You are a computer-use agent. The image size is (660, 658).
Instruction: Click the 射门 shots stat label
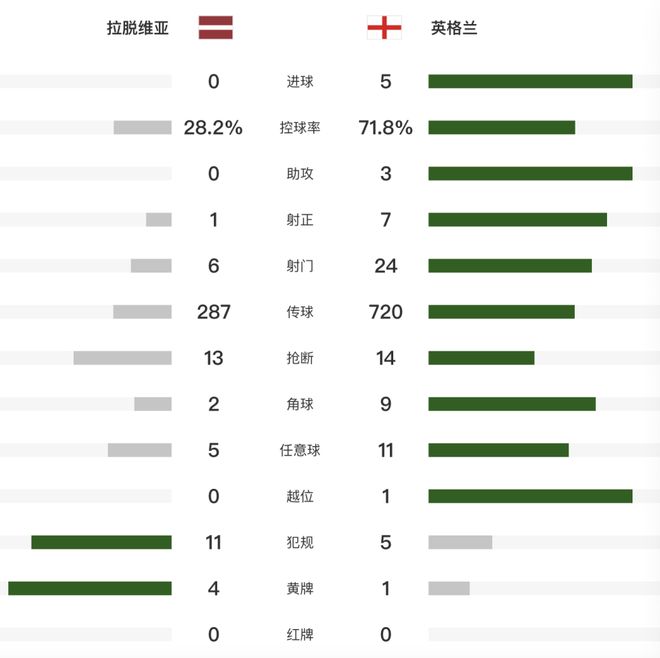click(x=300, y=266)
